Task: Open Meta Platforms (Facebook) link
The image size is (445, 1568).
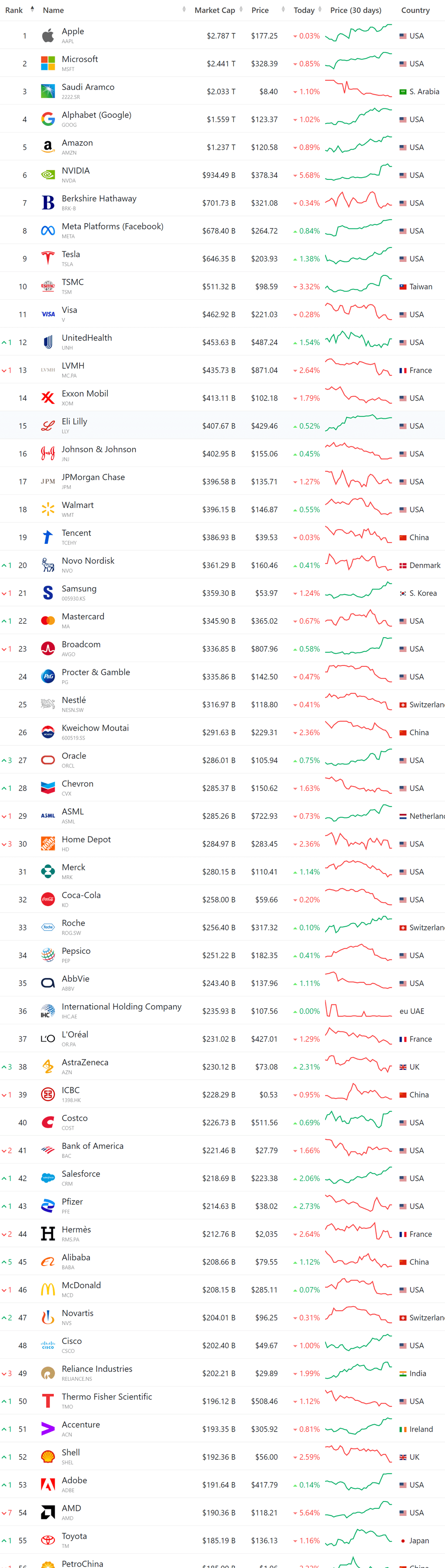Action: (x=112, y=226)
